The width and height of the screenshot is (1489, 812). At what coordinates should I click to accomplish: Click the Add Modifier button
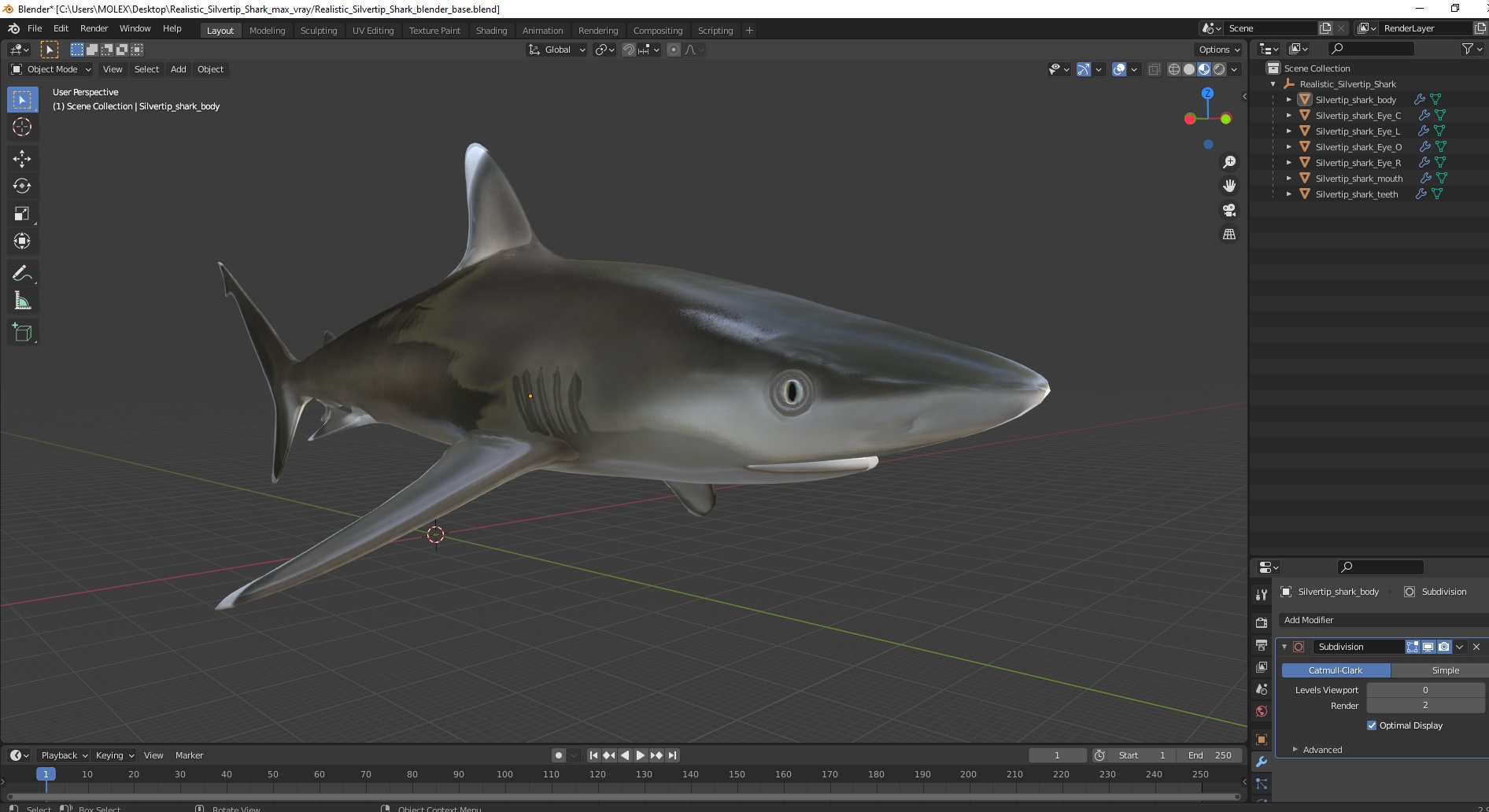coord(1383,620)
